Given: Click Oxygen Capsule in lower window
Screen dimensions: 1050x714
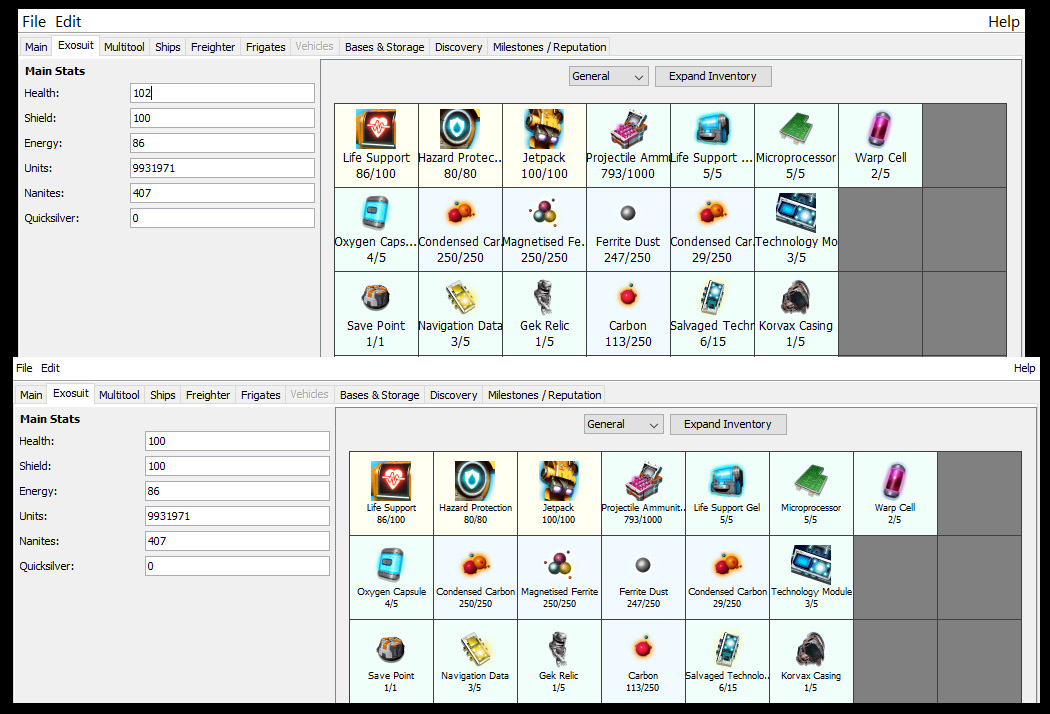Looking at the screenshot, I should [x=391, y=577].
